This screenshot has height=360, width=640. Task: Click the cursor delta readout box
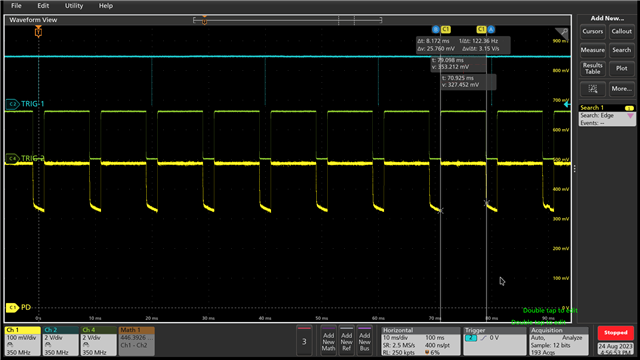(x=463, y=45)
